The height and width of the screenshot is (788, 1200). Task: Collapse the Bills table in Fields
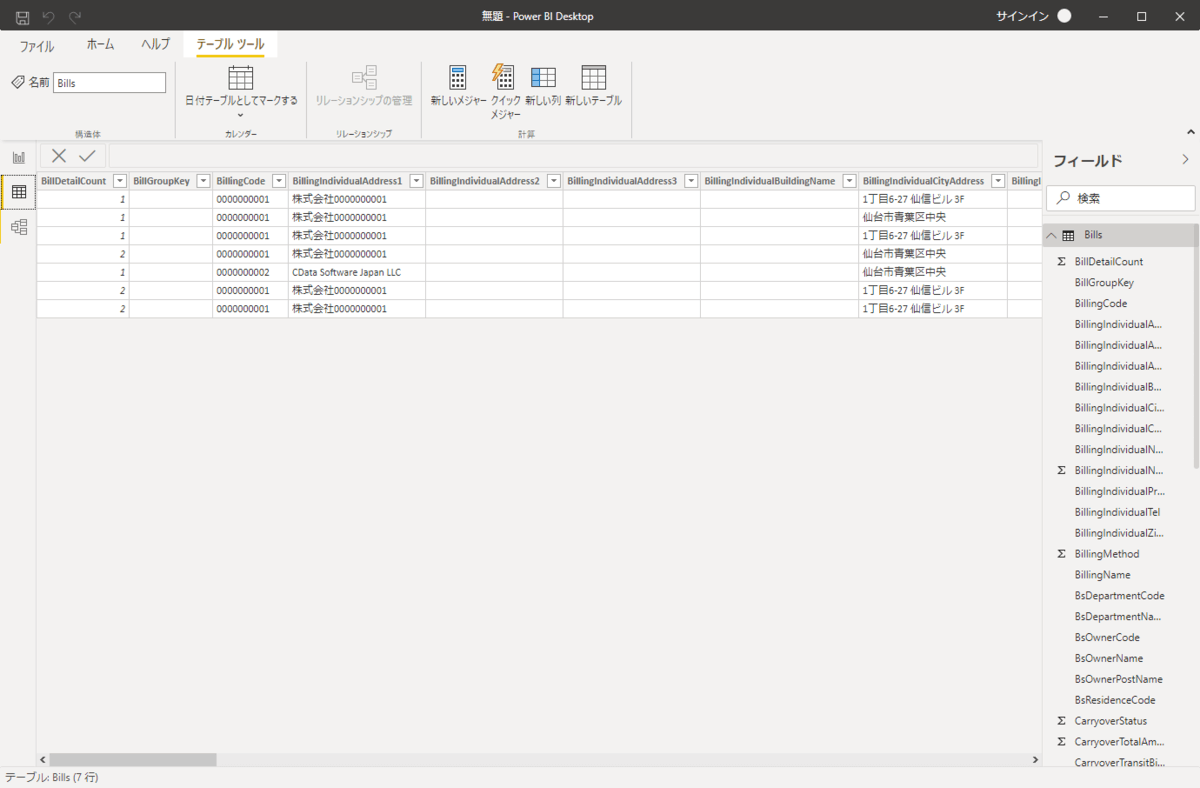point(1051,235)
